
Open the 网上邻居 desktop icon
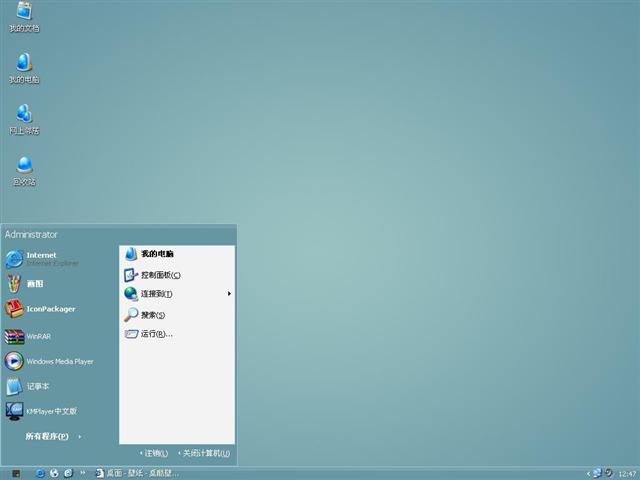[x=24, y=119]
